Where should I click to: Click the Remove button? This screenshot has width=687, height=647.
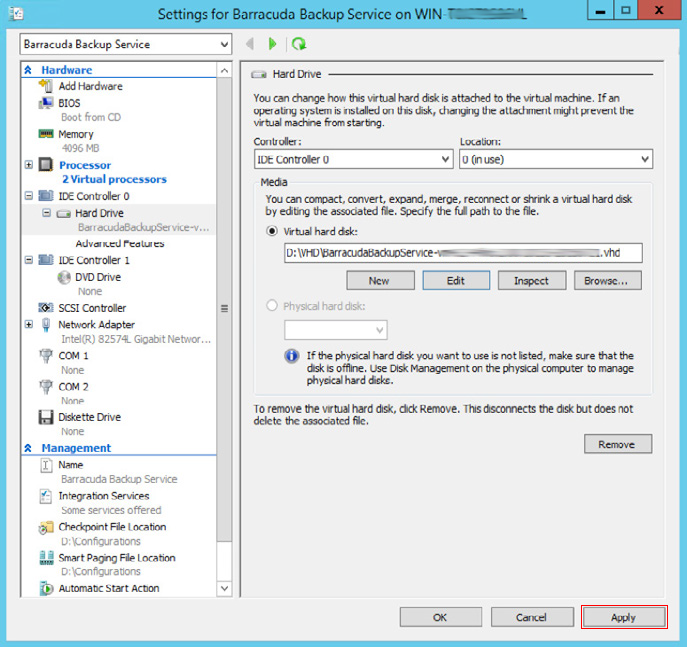point(618,444)
